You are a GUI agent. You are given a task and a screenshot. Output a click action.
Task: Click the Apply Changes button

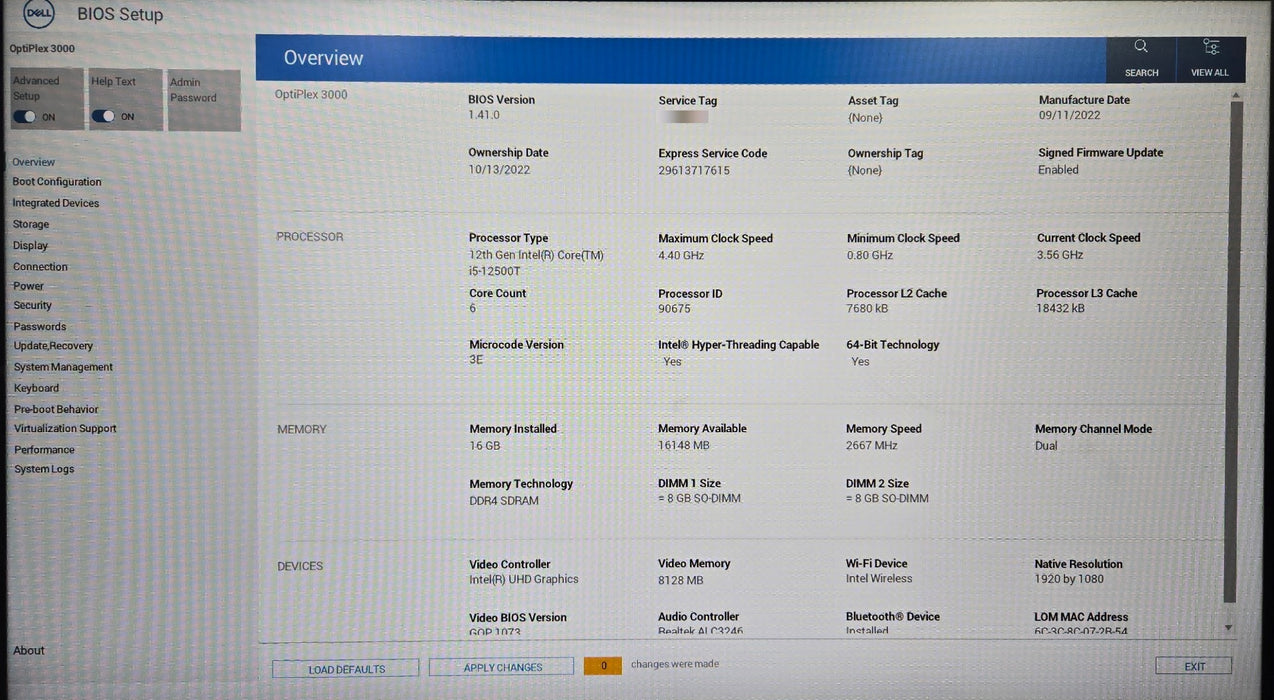[x=502, y=668]
